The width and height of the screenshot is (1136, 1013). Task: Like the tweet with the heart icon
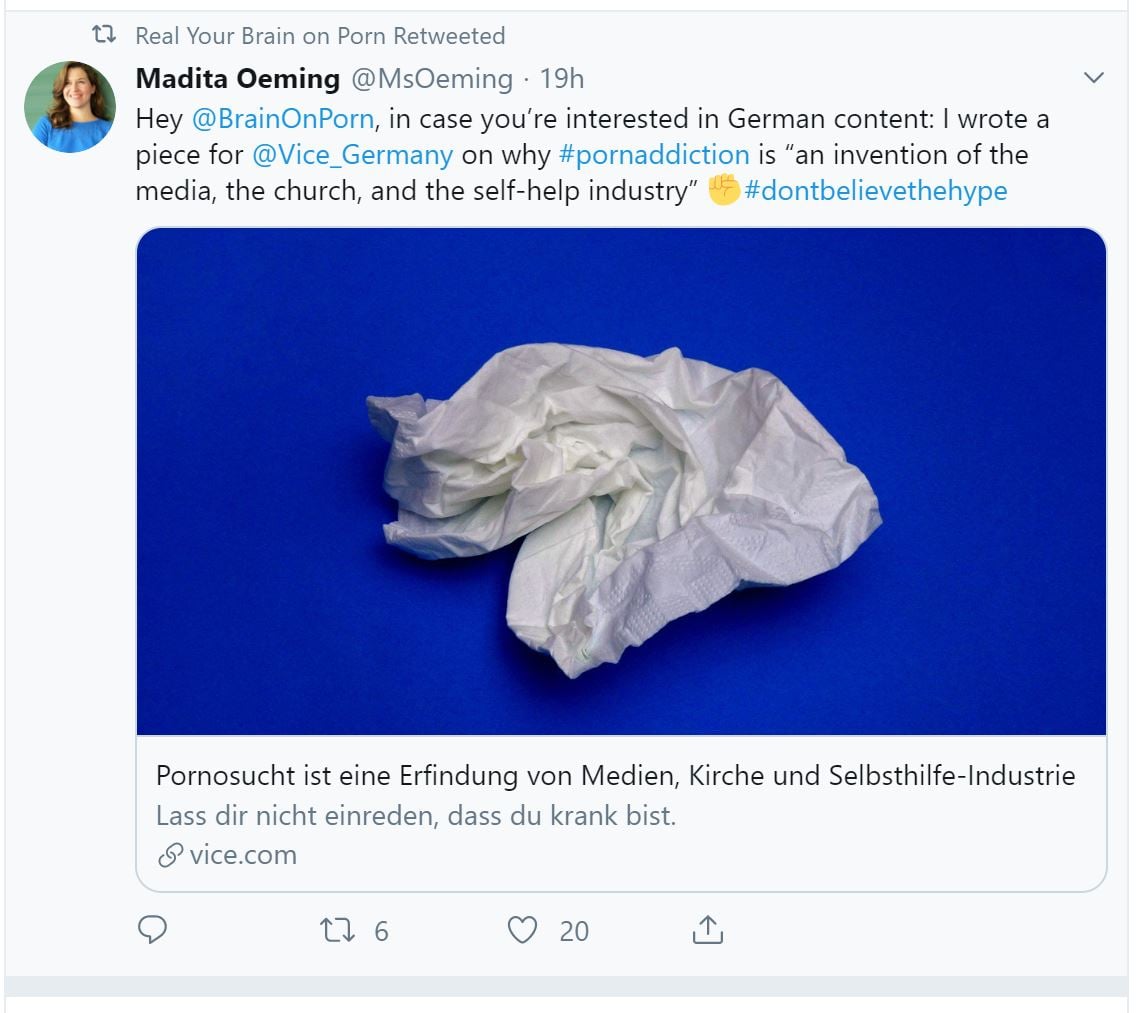522,930
